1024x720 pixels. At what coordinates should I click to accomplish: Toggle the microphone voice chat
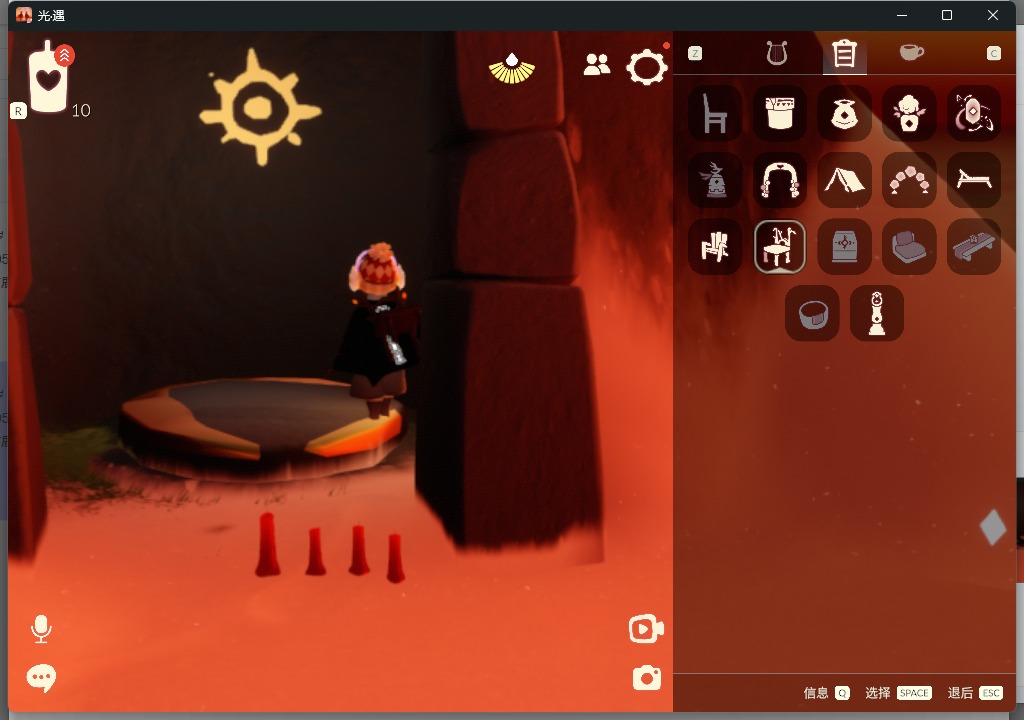pos(41,629)
